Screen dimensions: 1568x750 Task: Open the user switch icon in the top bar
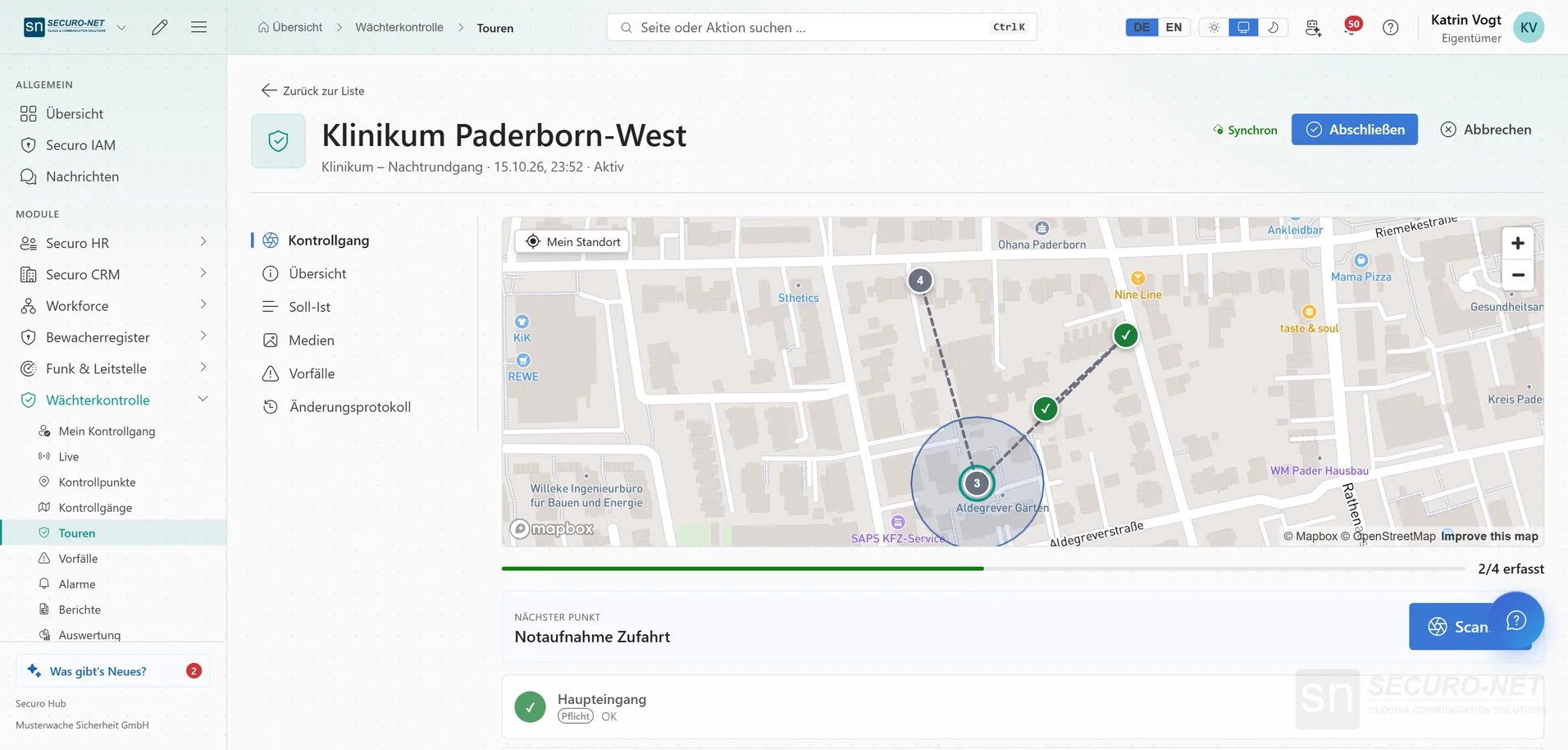tap(1313, 27)
